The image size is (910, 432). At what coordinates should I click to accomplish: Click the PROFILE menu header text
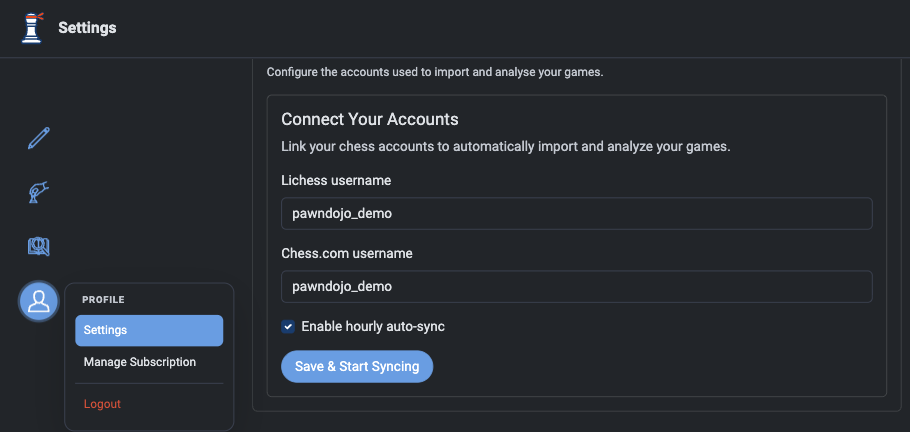tap(103, 300)
